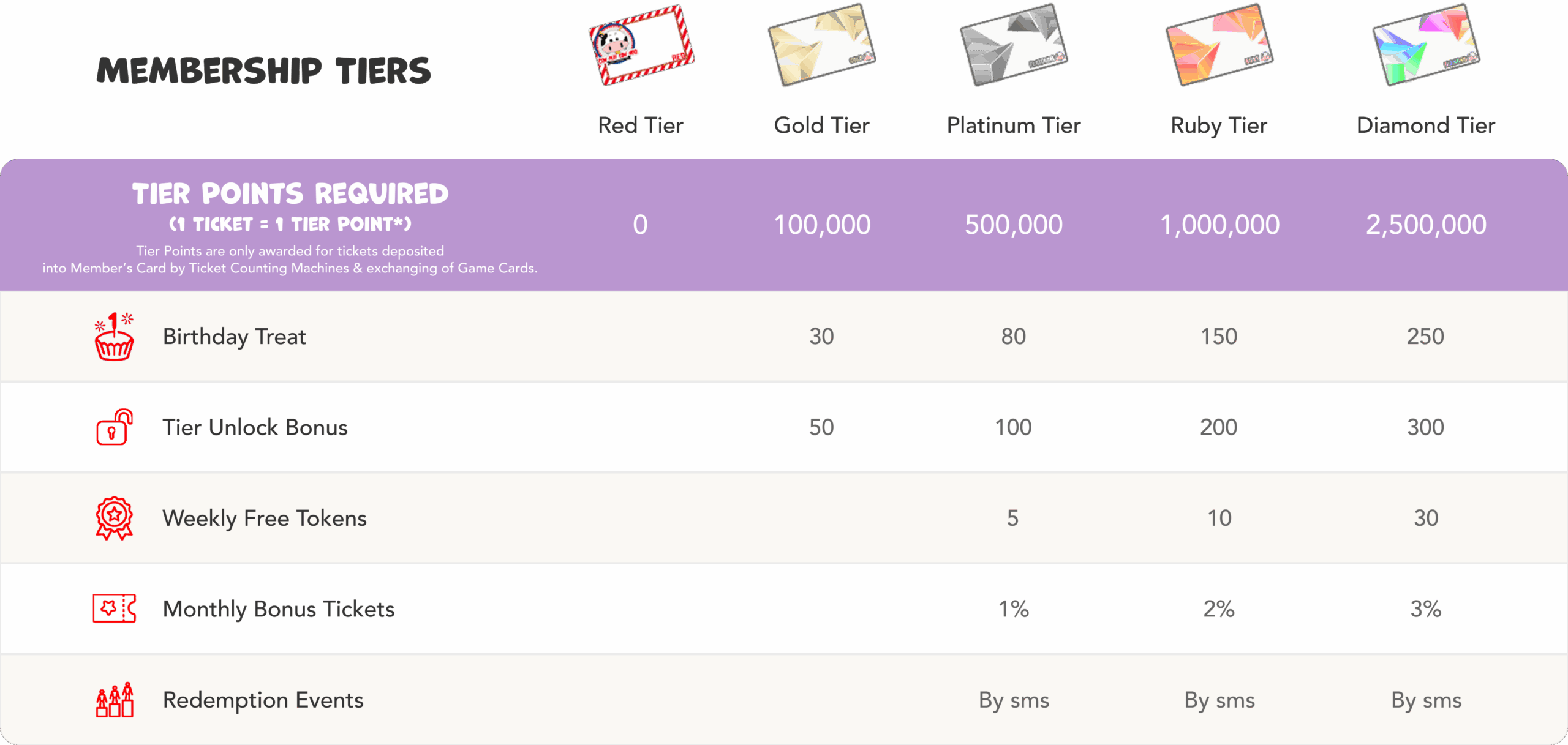Click the 2,500,000 Diamond tier points value
The height and width of the screenshot is (745, 1568).
tap(1426, 225)
